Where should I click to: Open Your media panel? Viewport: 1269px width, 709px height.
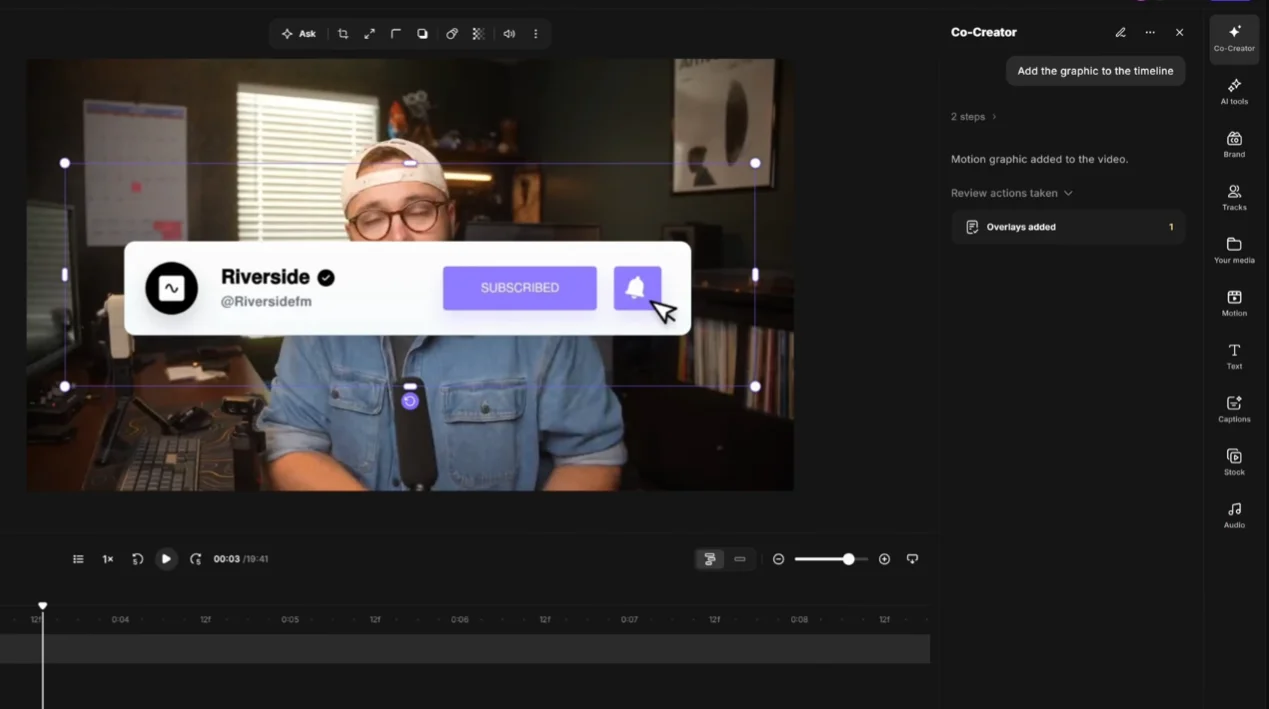[x=1234, y=251]
